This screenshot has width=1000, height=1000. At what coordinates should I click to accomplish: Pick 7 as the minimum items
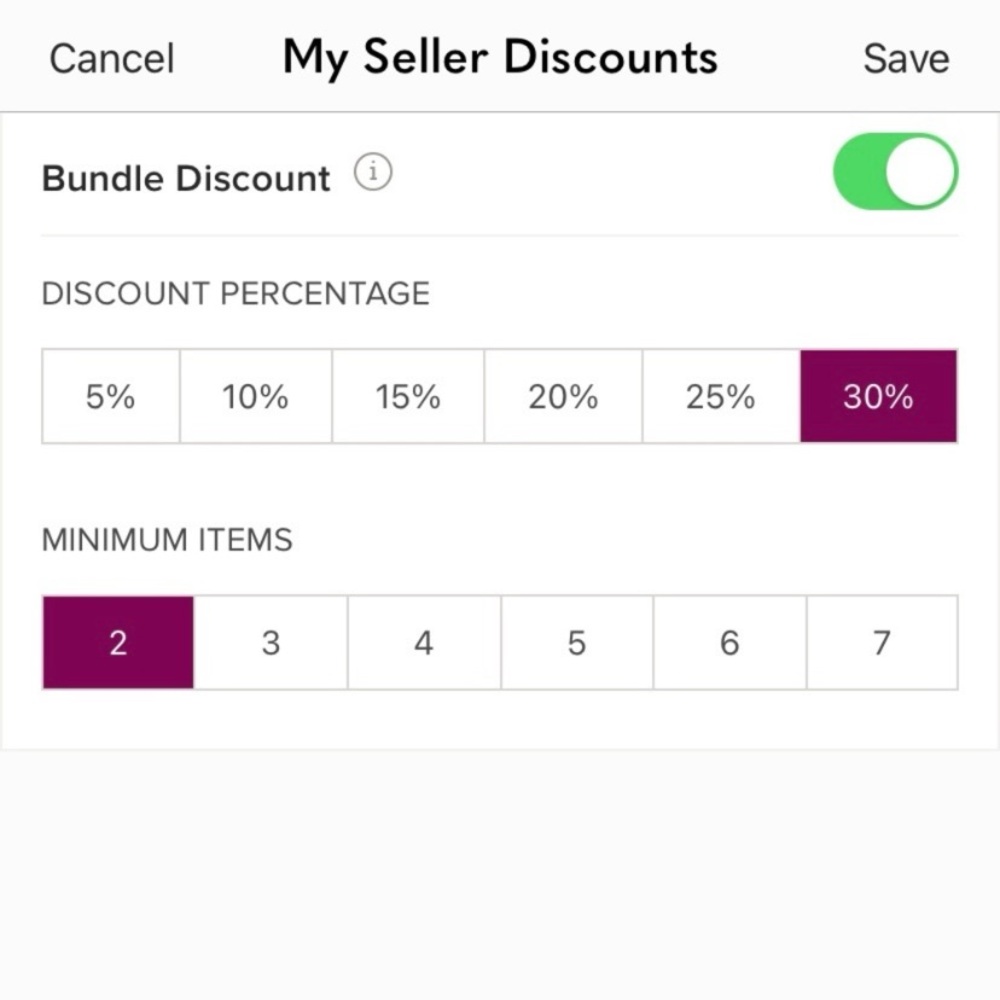(881, 643)
